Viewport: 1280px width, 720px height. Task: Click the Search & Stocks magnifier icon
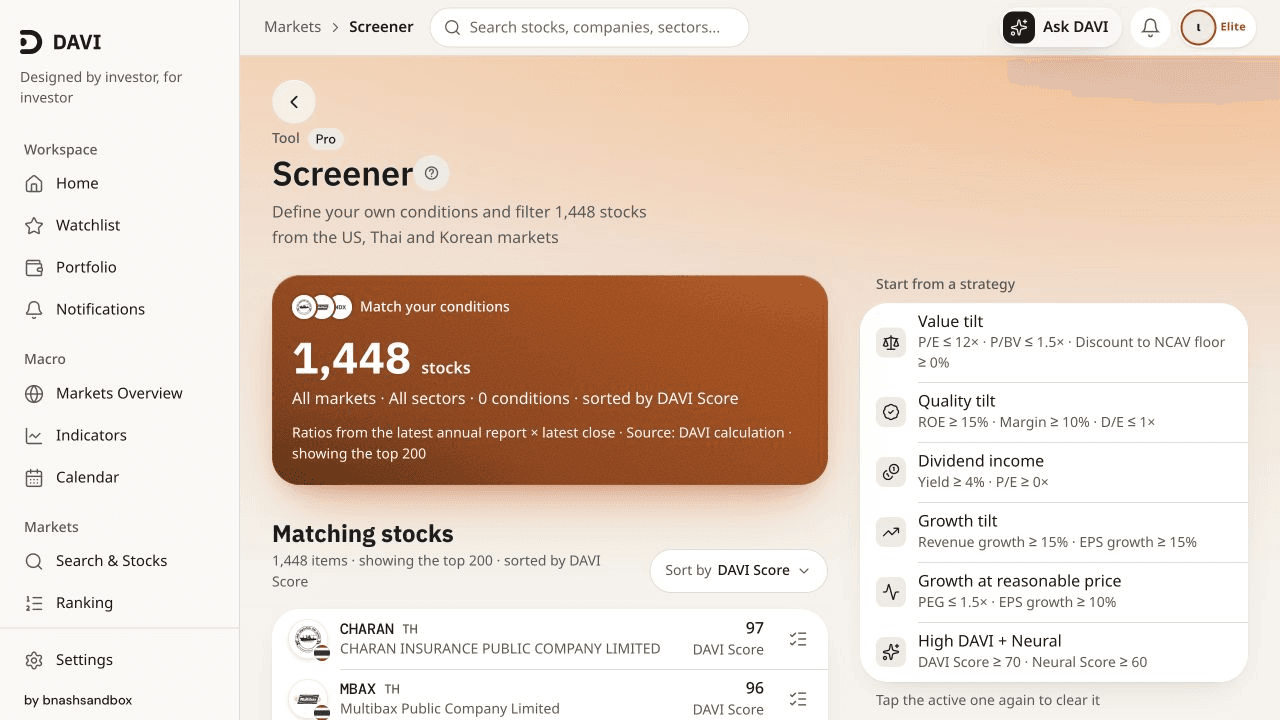point(34,561)
